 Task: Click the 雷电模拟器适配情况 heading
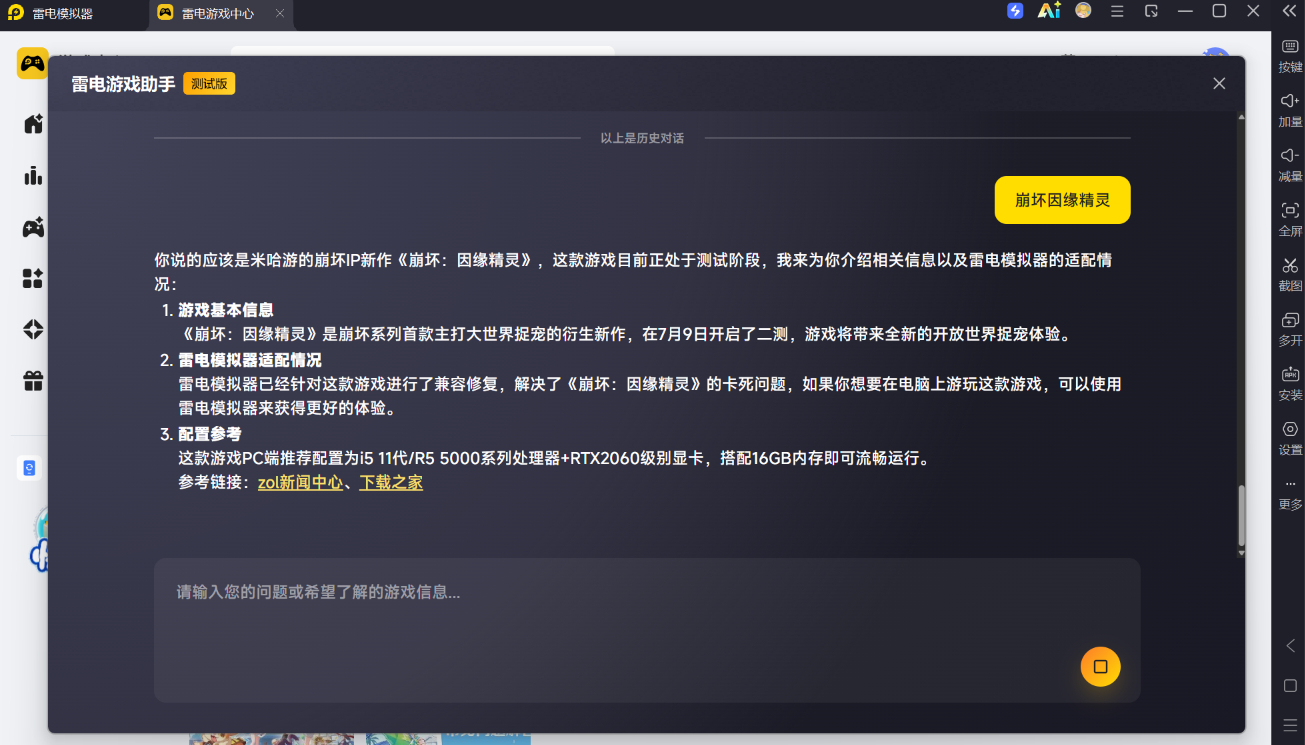(x=250, y=360)
